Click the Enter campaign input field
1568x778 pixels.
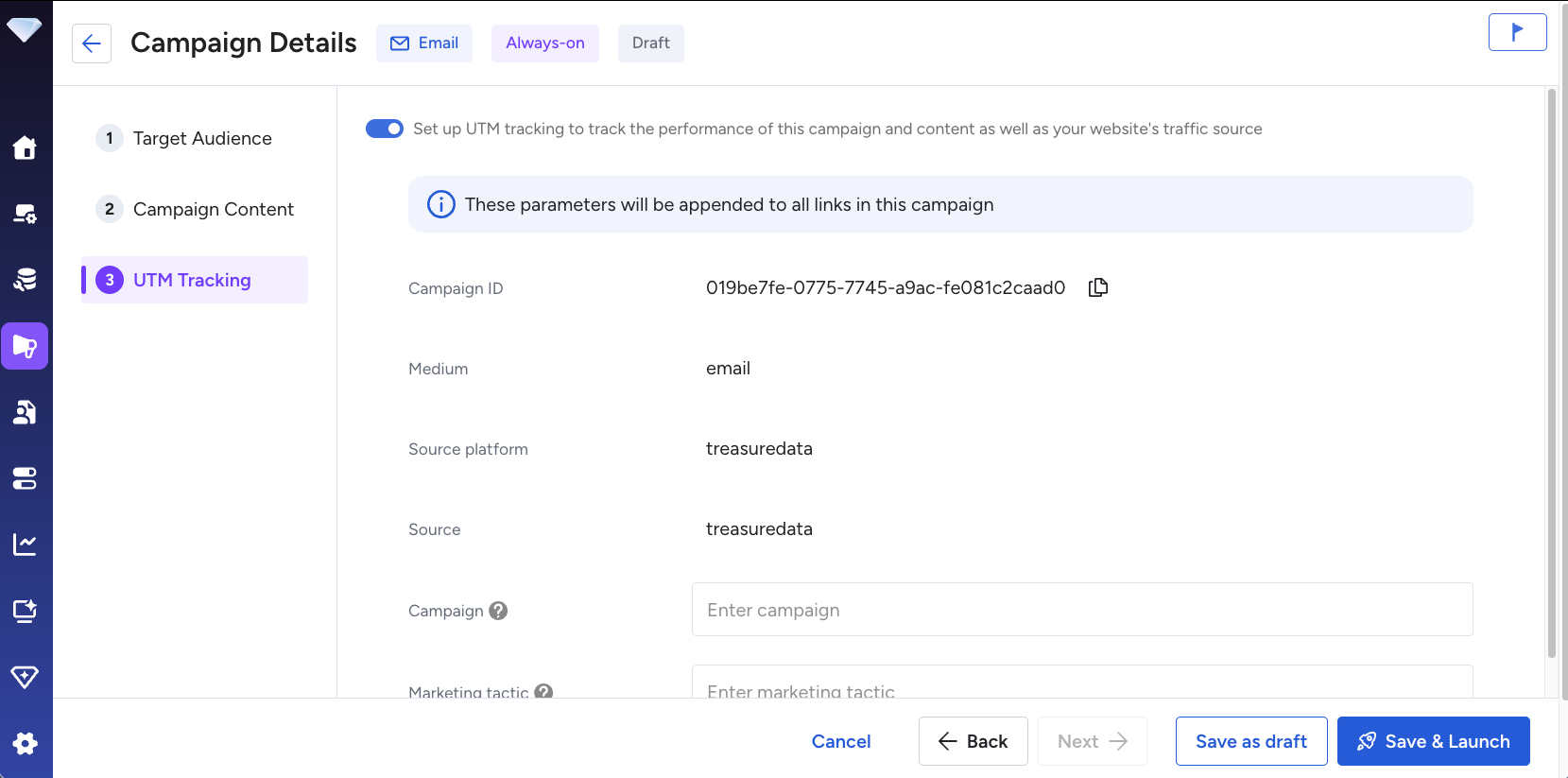pyautogui.click(x=1082, y=610)
